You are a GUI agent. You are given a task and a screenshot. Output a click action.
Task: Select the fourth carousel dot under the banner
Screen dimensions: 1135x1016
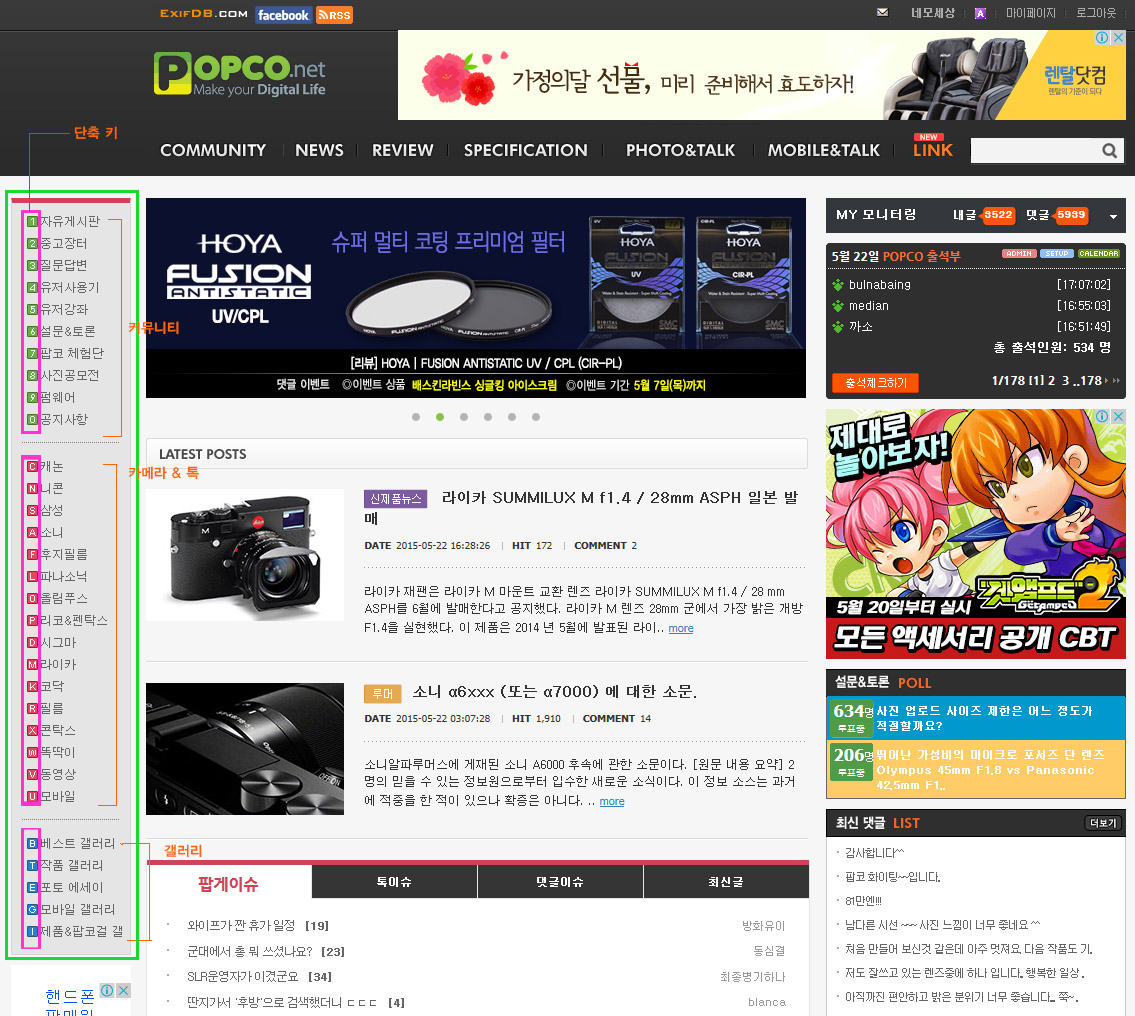[x=488, y=417]
